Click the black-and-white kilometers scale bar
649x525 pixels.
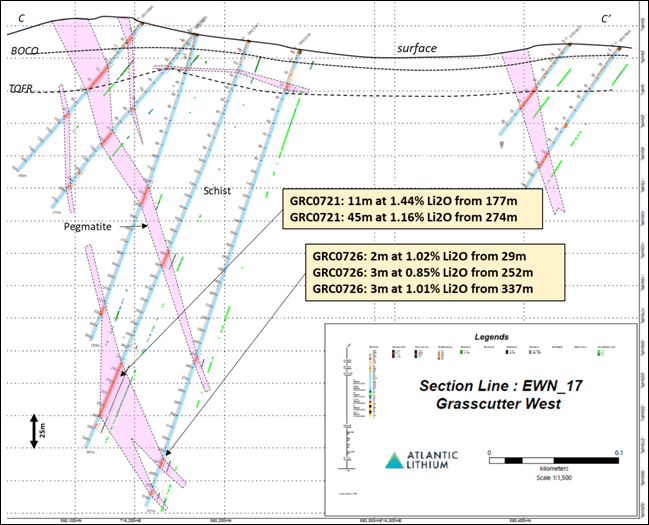point(554,460)
